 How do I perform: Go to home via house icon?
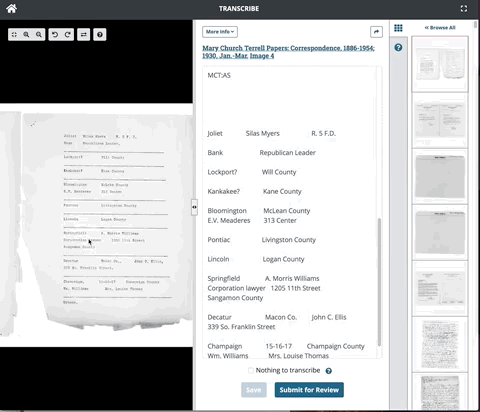(12, 9)
